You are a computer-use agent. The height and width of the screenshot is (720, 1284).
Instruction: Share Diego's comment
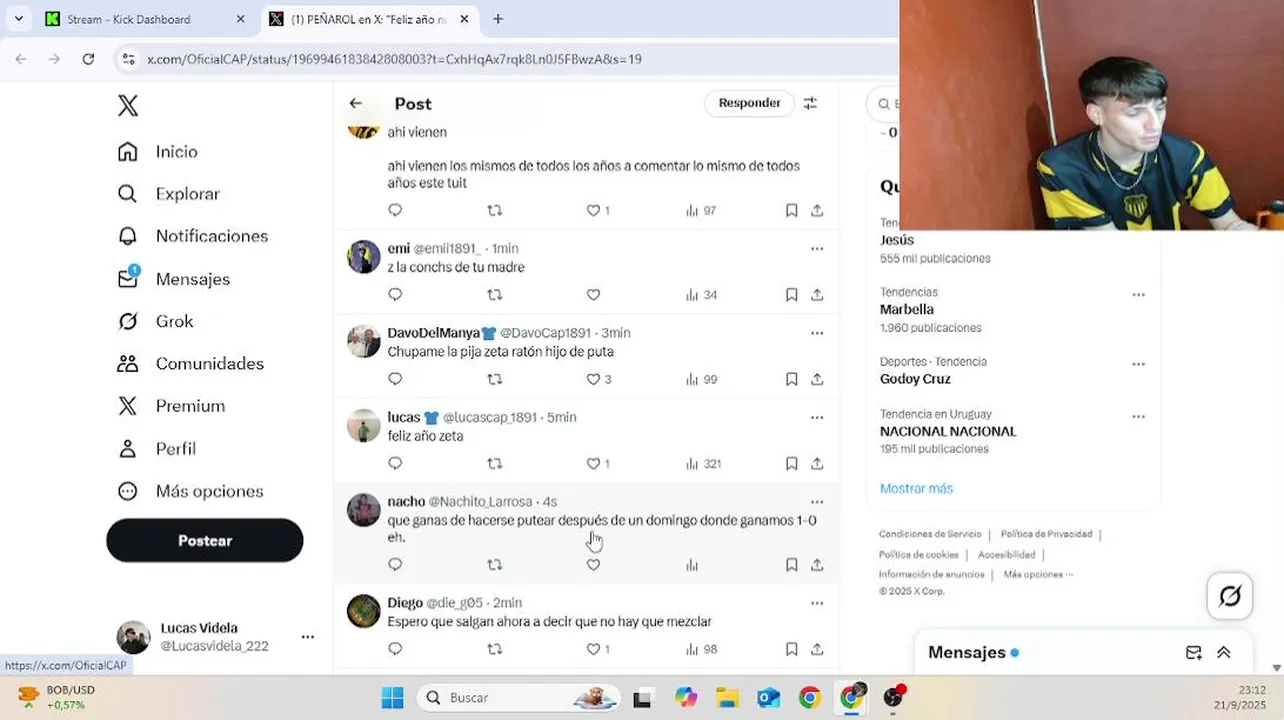(x=817, y=649)
